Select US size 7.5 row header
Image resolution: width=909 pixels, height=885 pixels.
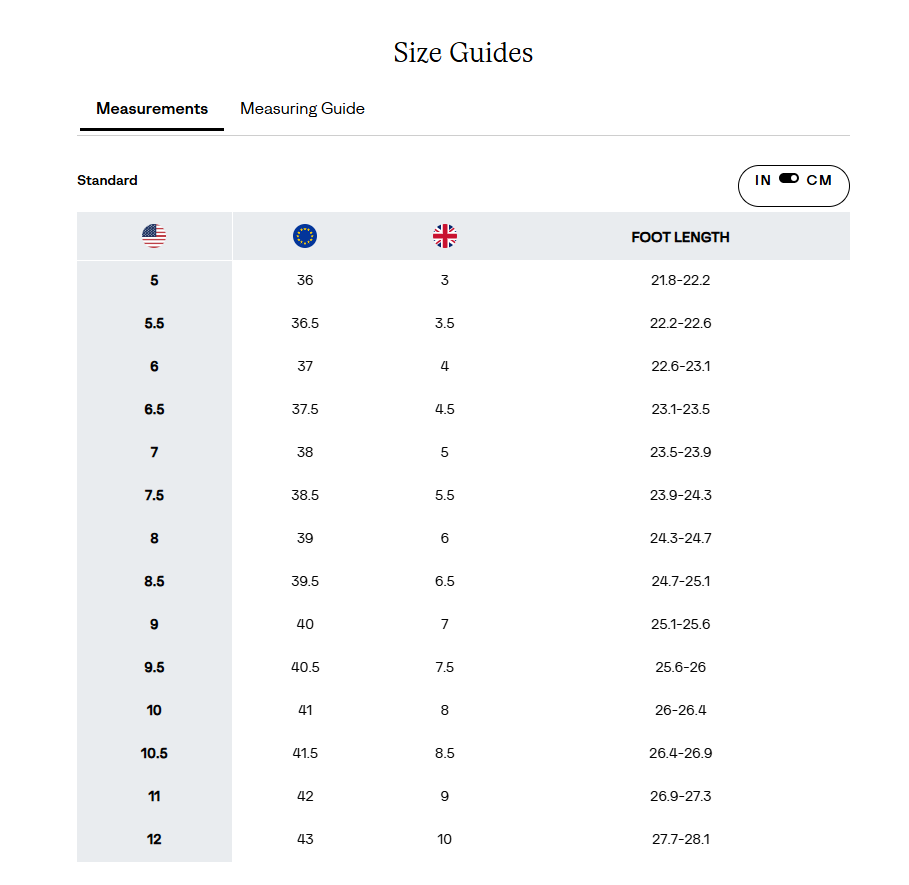154,495
